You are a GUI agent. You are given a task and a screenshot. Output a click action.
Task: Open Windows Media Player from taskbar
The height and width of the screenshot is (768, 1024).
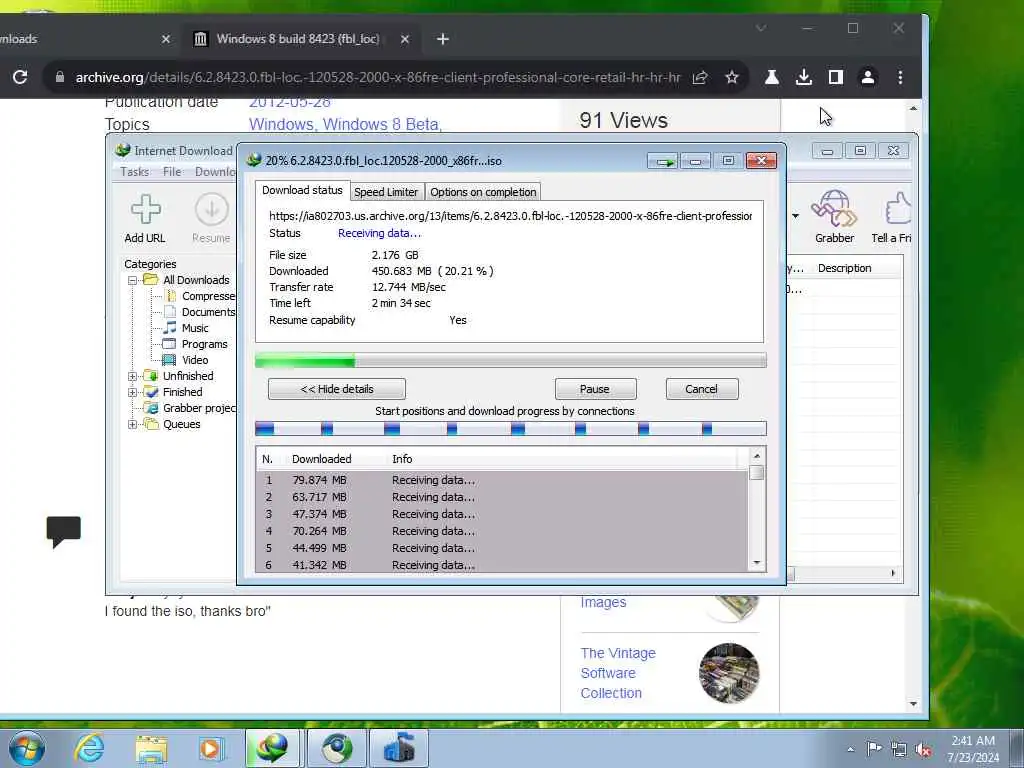click(x=210, y=749)
